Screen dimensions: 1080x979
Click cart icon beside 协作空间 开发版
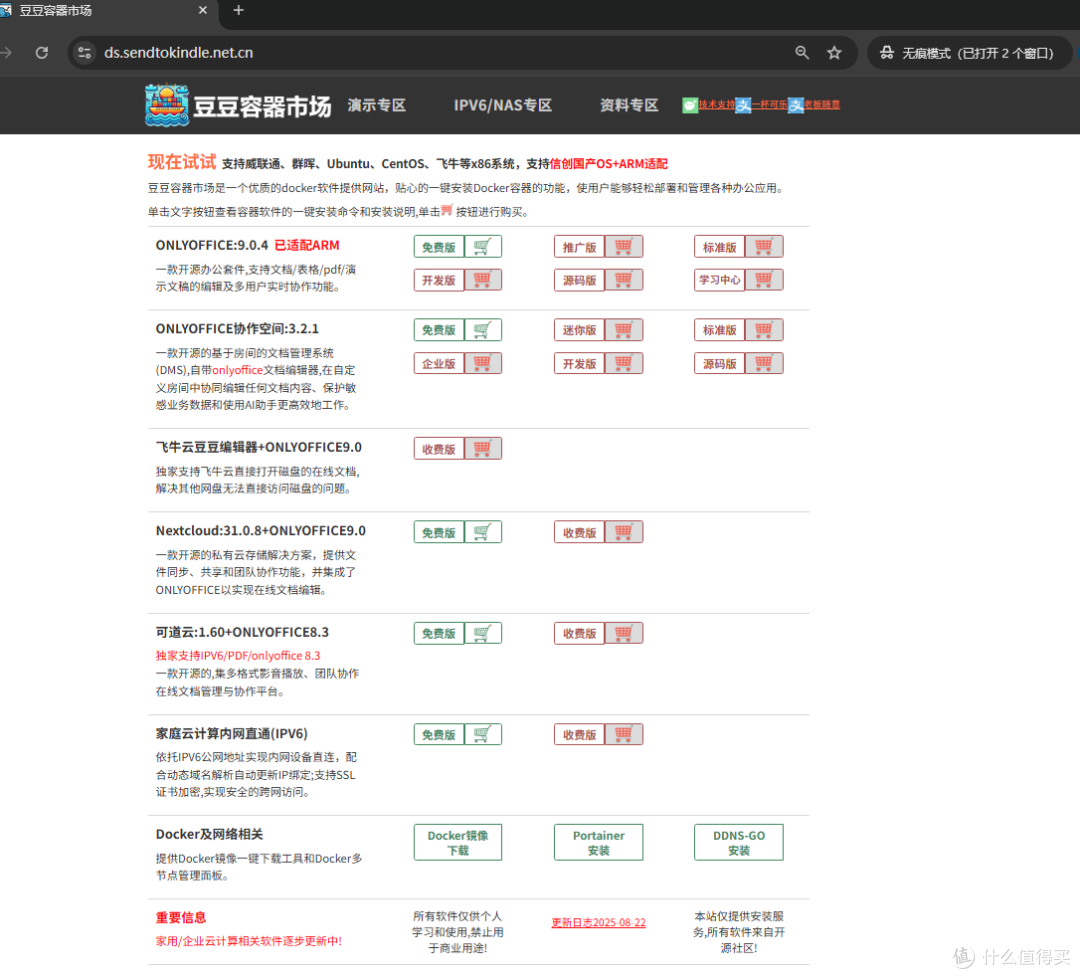623,363
